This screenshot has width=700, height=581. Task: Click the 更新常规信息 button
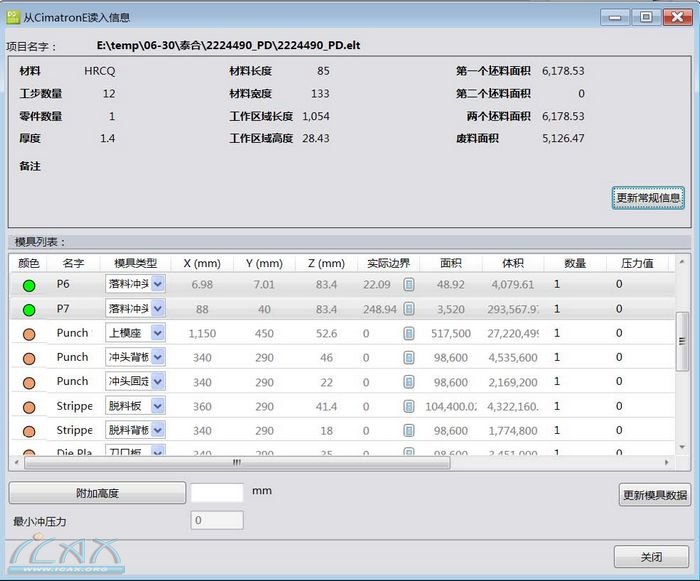click(648, 198)
